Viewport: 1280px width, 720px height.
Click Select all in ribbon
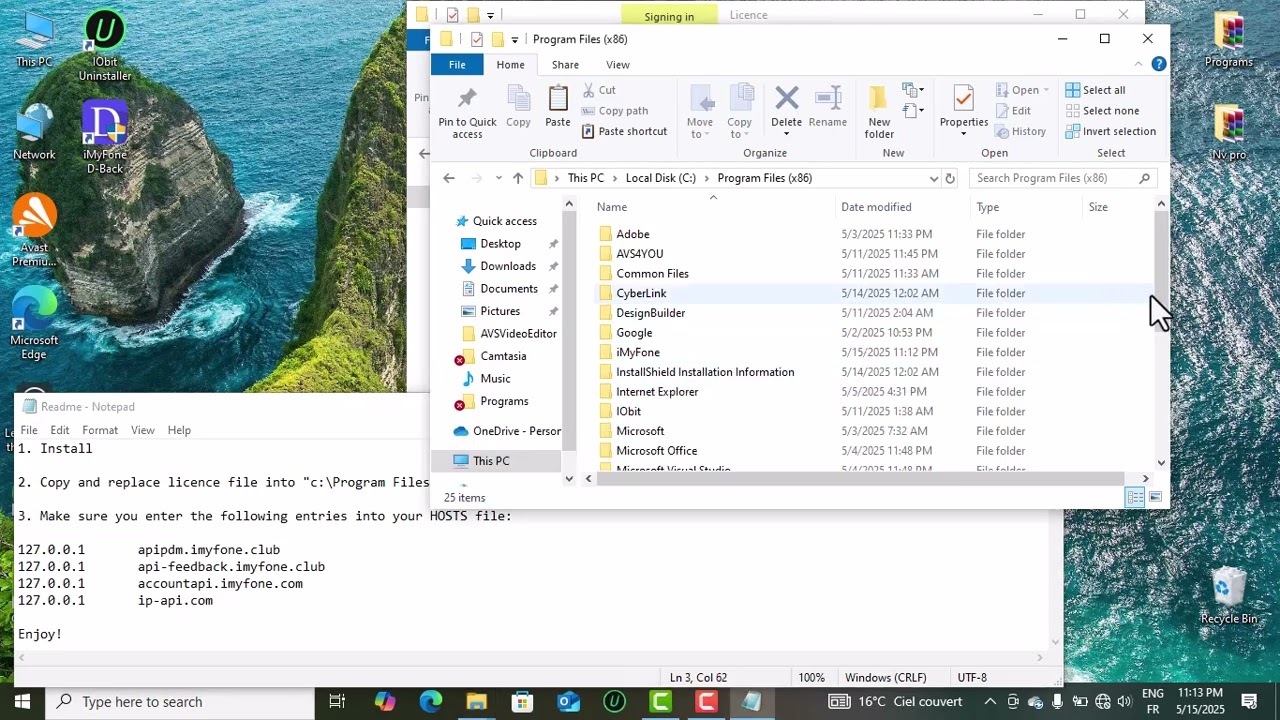(1095, 90)
